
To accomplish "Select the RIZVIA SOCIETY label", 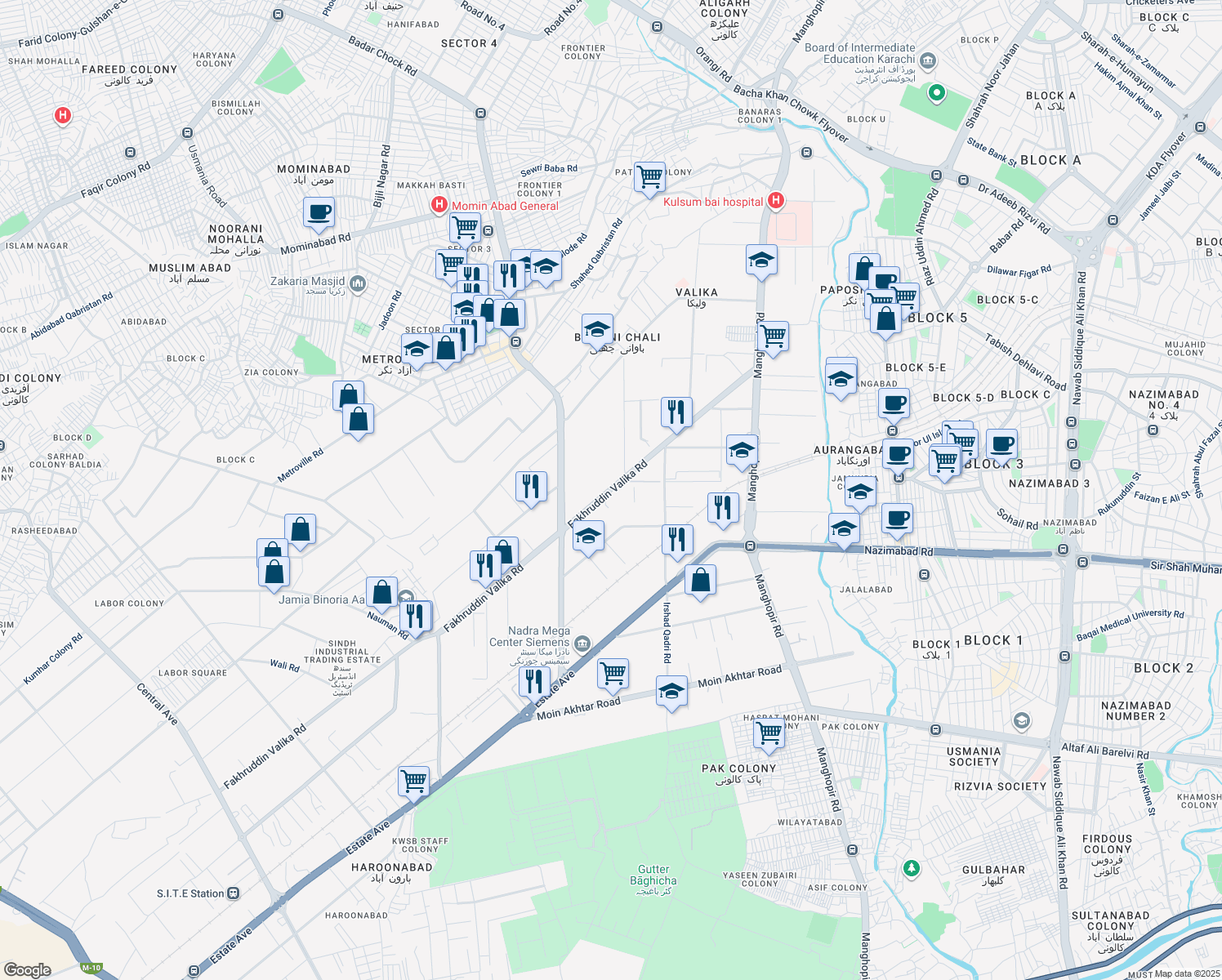I will (1000, 786).
